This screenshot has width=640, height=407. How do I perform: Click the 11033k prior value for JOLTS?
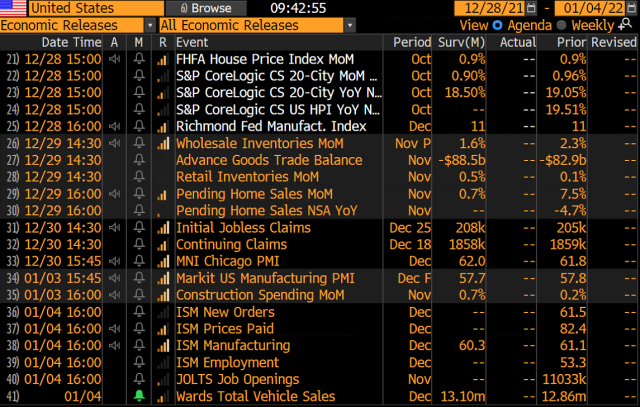(564, 379)
